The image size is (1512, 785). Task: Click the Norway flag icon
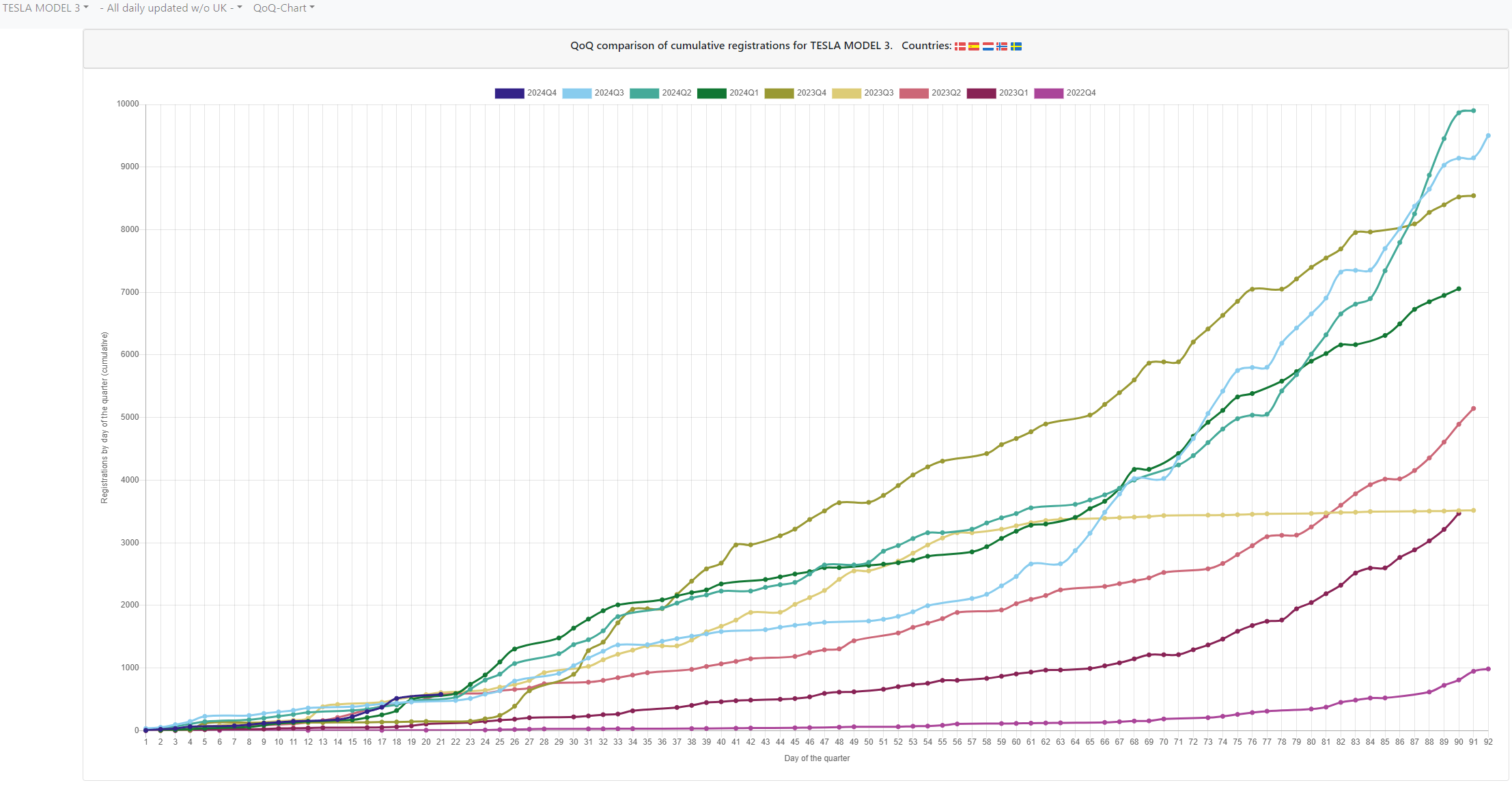pos(1002,46)
